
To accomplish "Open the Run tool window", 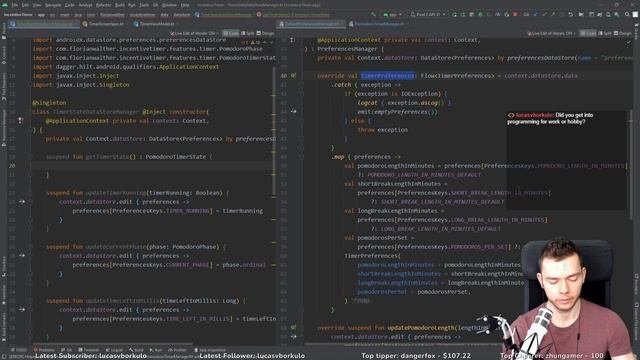I will tap(156, 350).
